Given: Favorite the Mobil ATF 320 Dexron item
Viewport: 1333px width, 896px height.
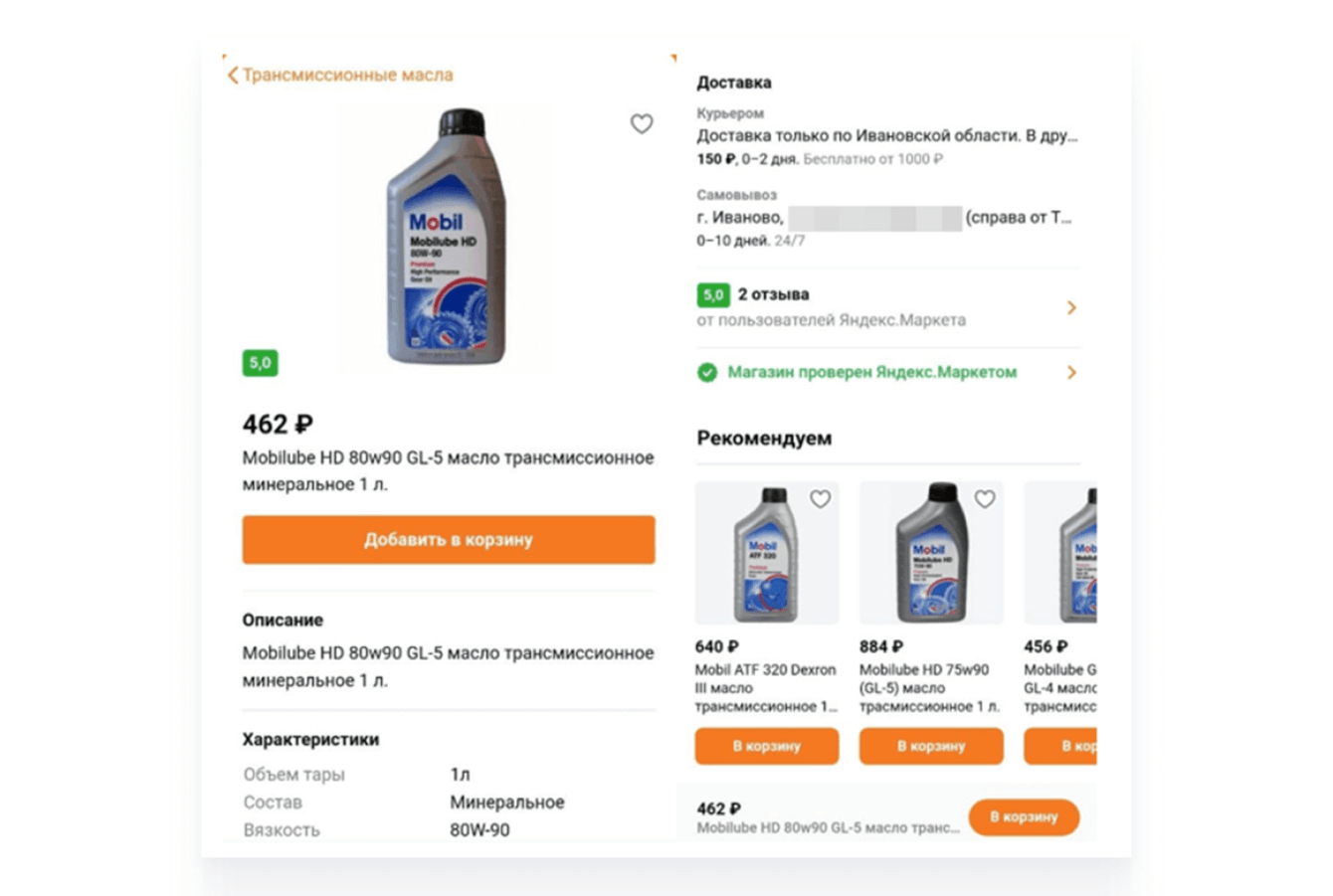Looking at the screenshot, I should pos(820,499).
